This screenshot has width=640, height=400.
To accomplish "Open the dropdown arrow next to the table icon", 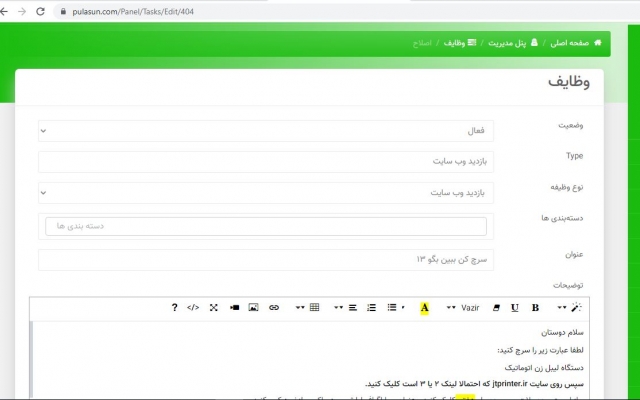I will pyautogui.click(x=300, y=308).
